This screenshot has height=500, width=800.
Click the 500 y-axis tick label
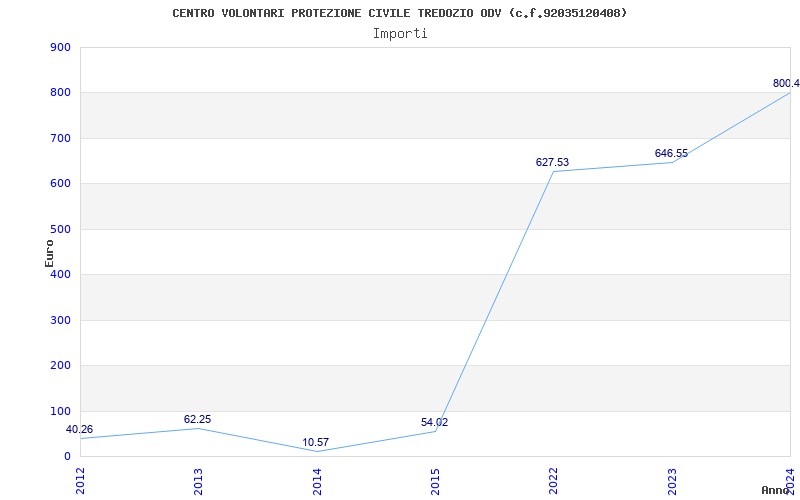click(60, 229)
